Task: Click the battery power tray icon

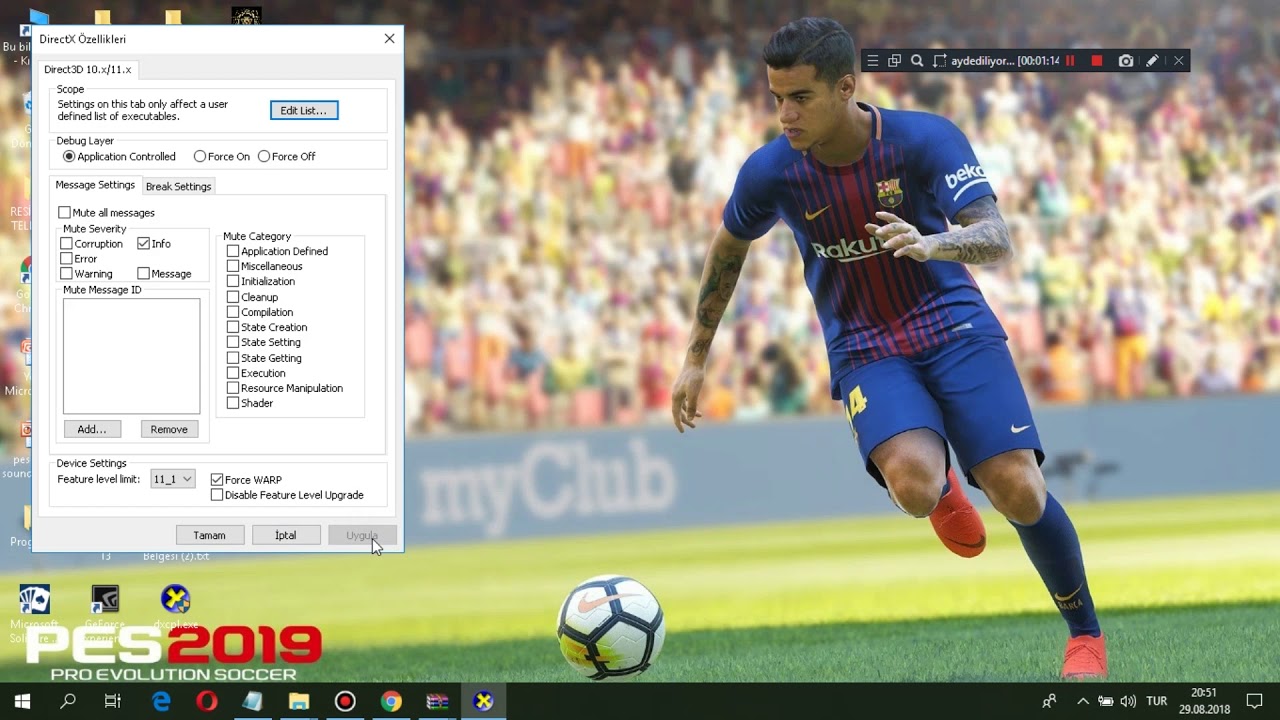Action: (x=1106, y=701)
